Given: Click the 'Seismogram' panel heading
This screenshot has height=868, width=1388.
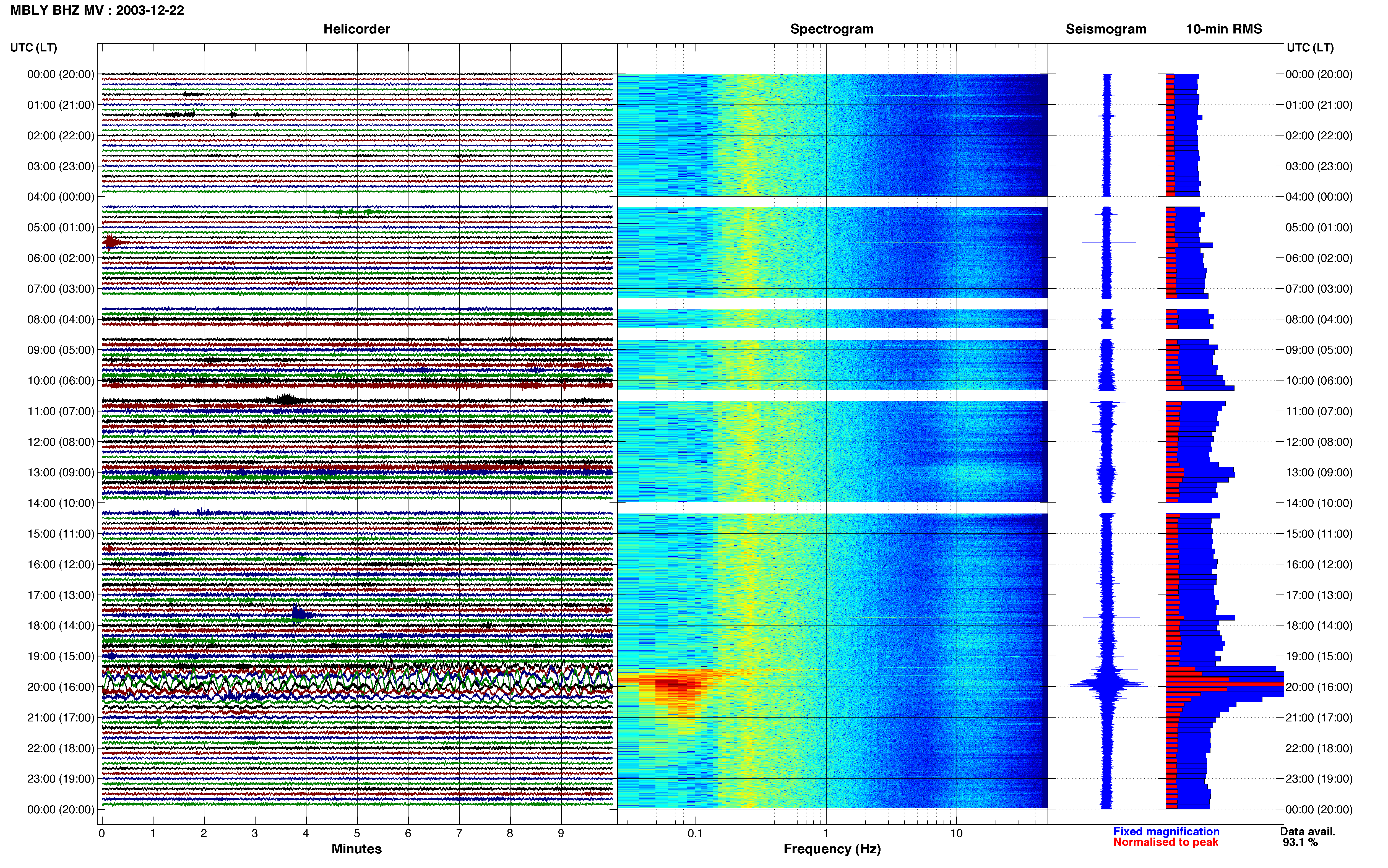Looking at the screenshot, I should (x=1106, y=29).
